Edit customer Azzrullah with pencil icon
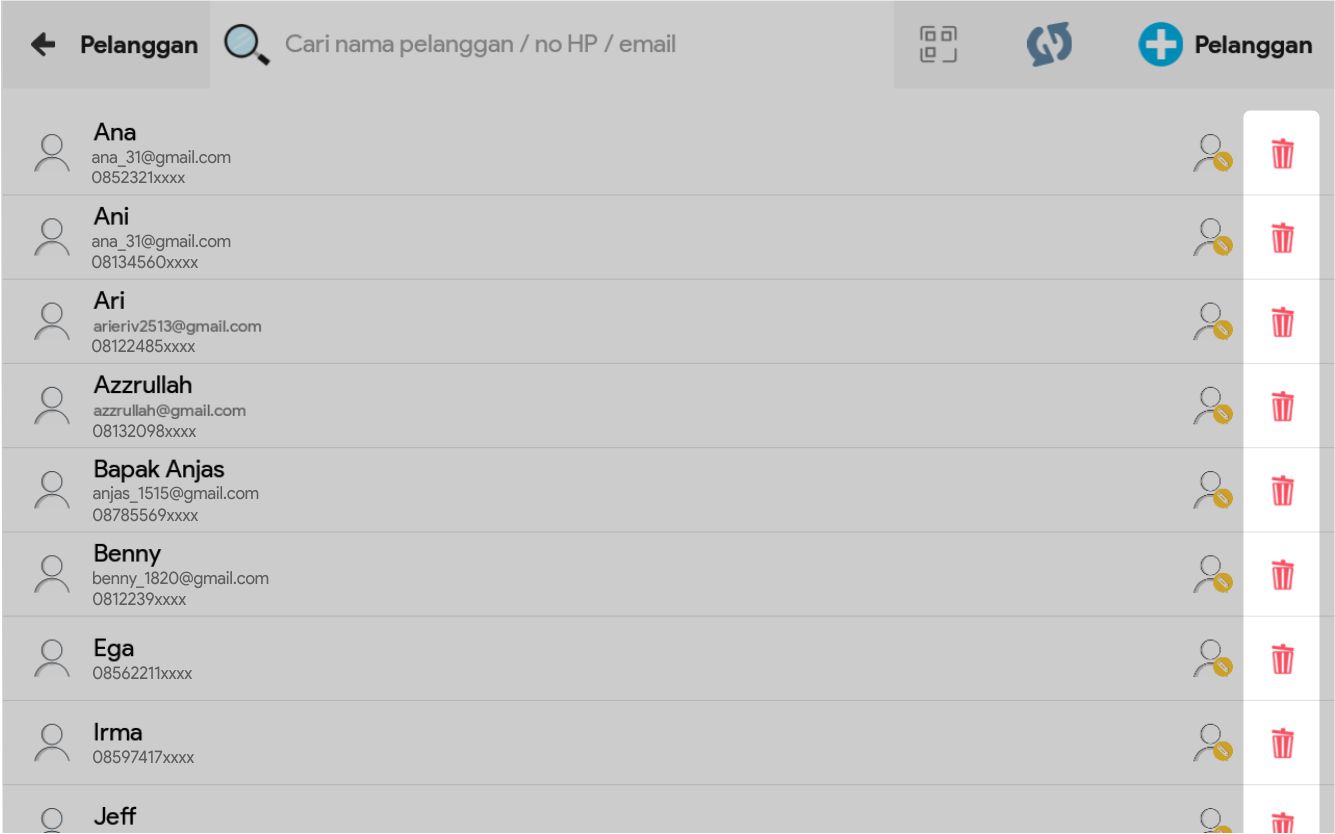The height and width of the screenshot is (834, 1335). pyautogui.click(x=1212, y=407)
